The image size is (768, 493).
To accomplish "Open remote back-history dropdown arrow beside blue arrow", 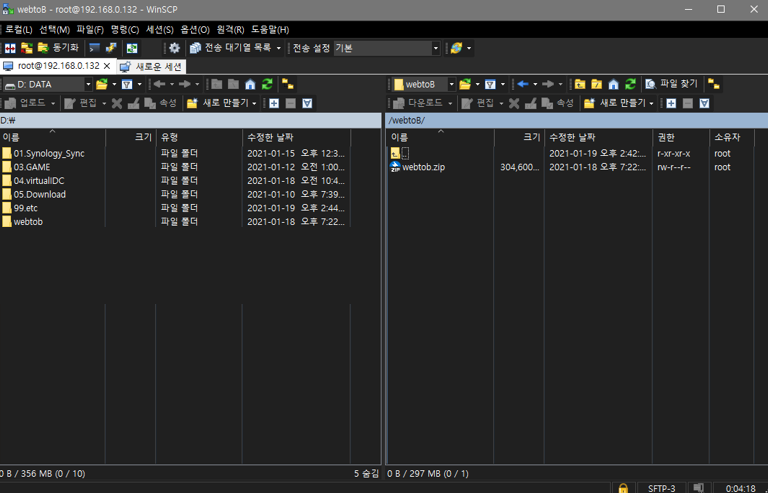I will (535, 85).
